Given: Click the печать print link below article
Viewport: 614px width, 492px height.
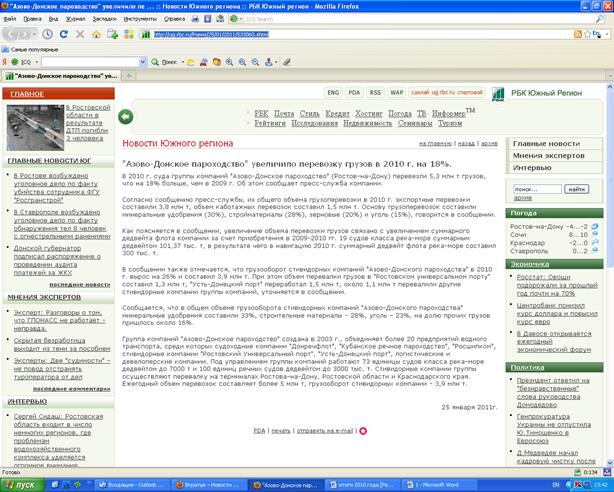Looking at the screenshot, I should coord(281,431).
